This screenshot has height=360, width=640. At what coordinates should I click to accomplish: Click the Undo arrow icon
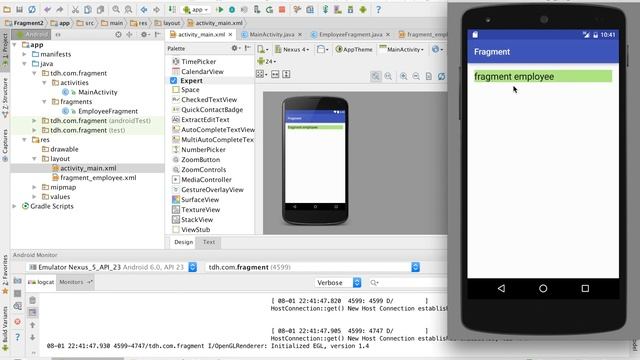pos(47,9)
